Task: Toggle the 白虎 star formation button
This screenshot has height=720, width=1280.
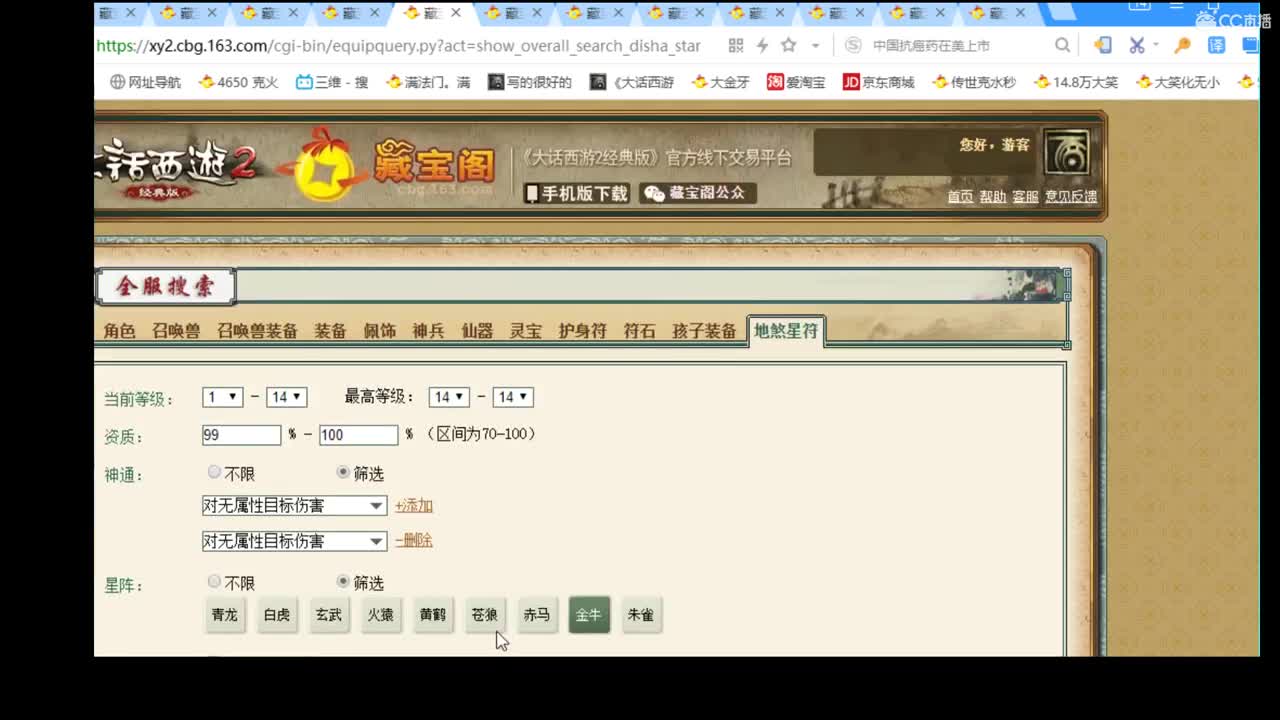Action: tap(277, 615)
